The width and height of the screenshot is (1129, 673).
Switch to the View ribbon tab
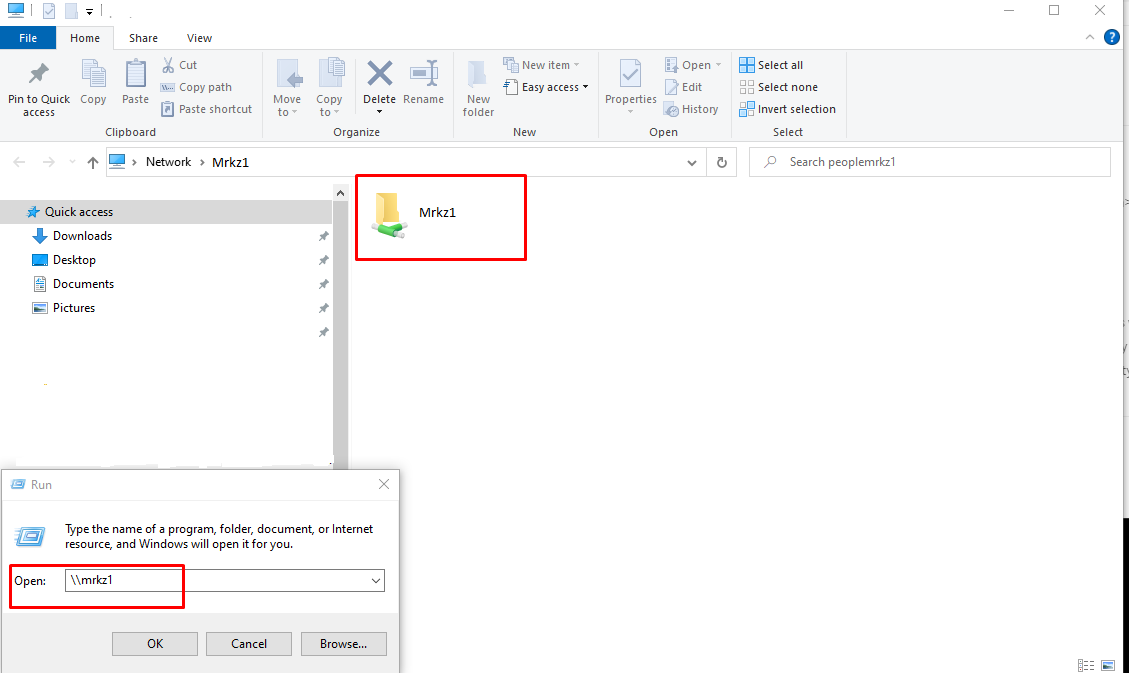click(199, 38)
